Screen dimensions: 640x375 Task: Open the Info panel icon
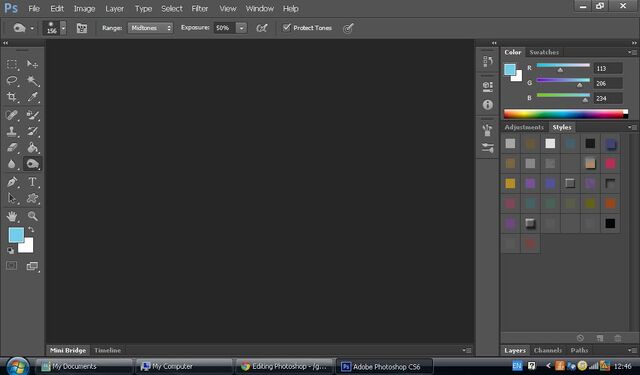click(x=488, y=105)
